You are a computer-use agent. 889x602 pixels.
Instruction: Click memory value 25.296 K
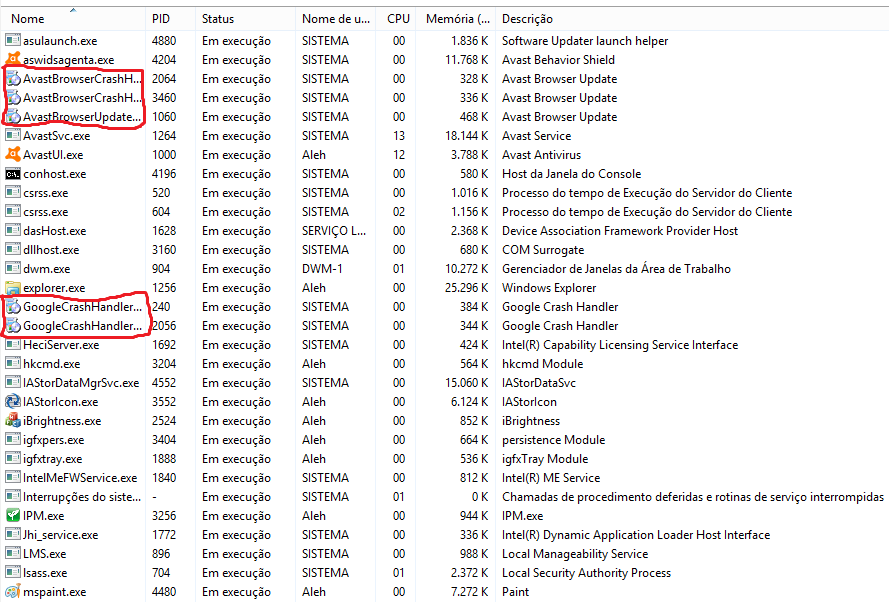point(466,288)
